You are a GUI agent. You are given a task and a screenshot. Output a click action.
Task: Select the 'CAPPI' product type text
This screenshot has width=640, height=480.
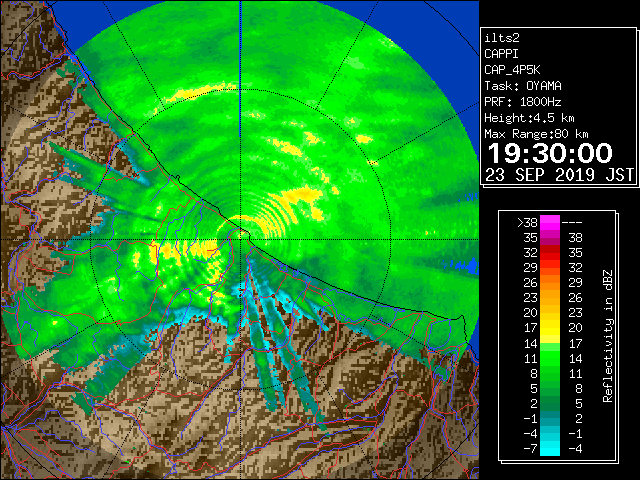pos(501,54)
